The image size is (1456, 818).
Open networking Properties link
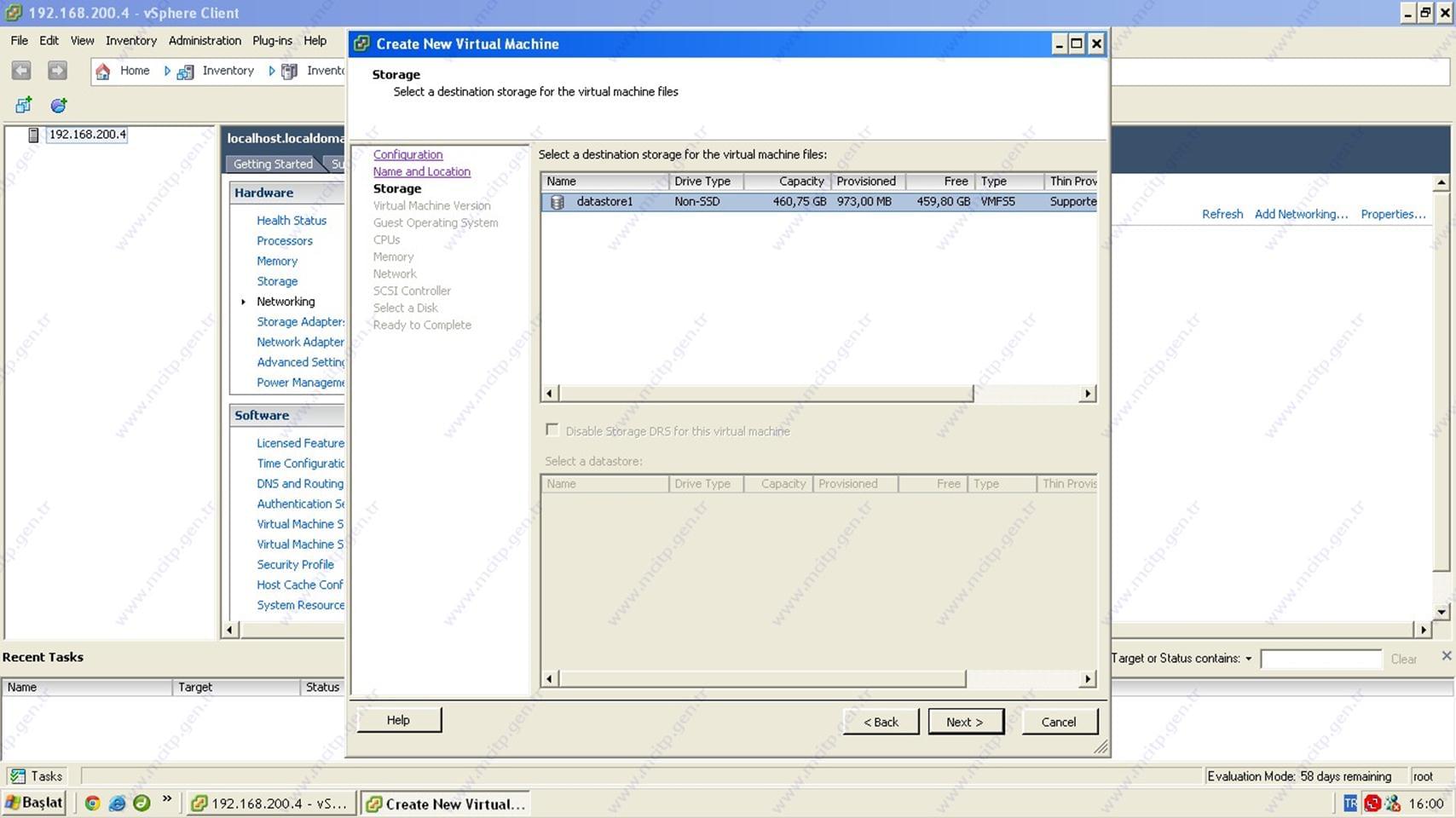[1393, 214]
